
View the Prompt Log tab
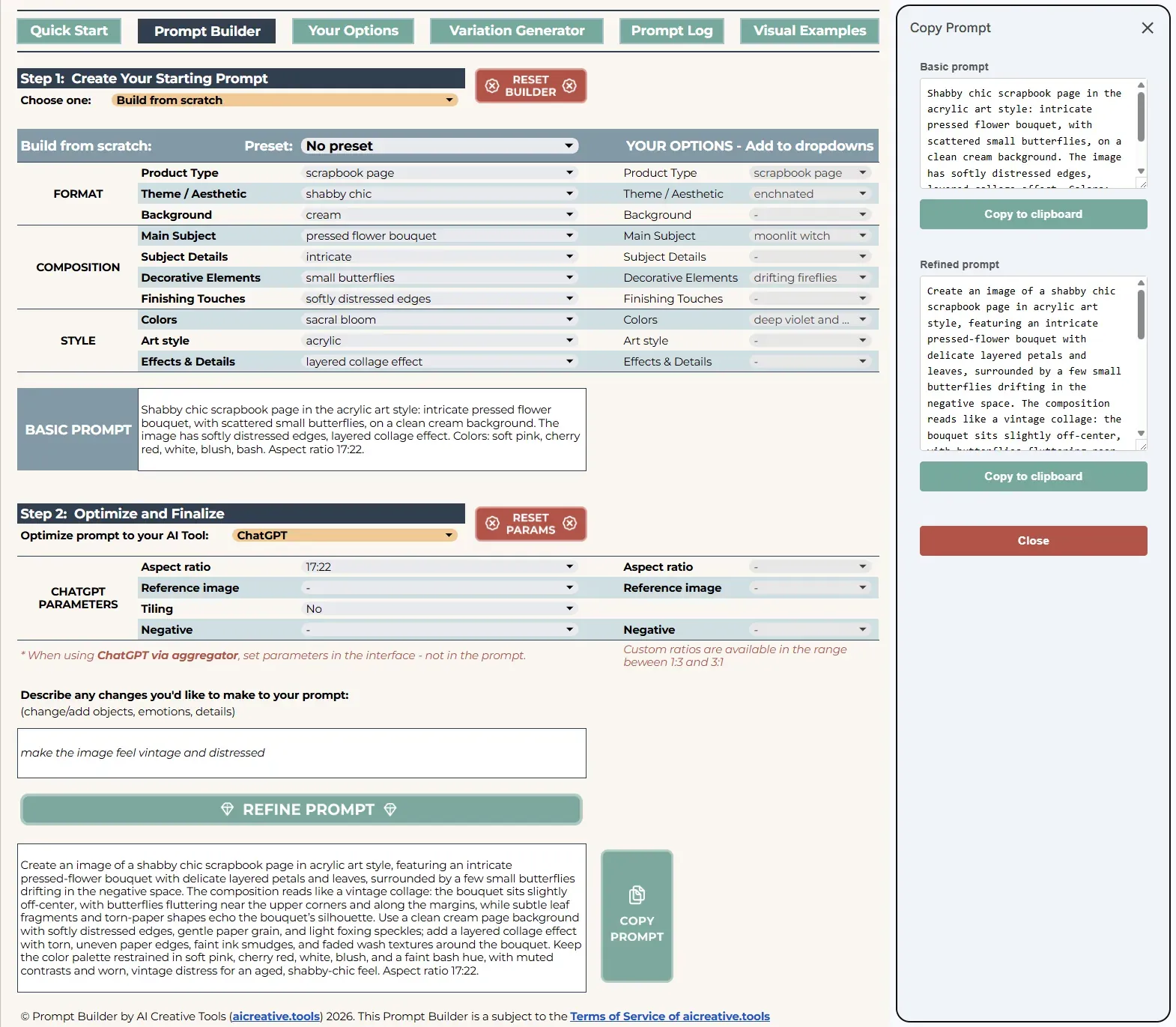[x=672, y=31]
